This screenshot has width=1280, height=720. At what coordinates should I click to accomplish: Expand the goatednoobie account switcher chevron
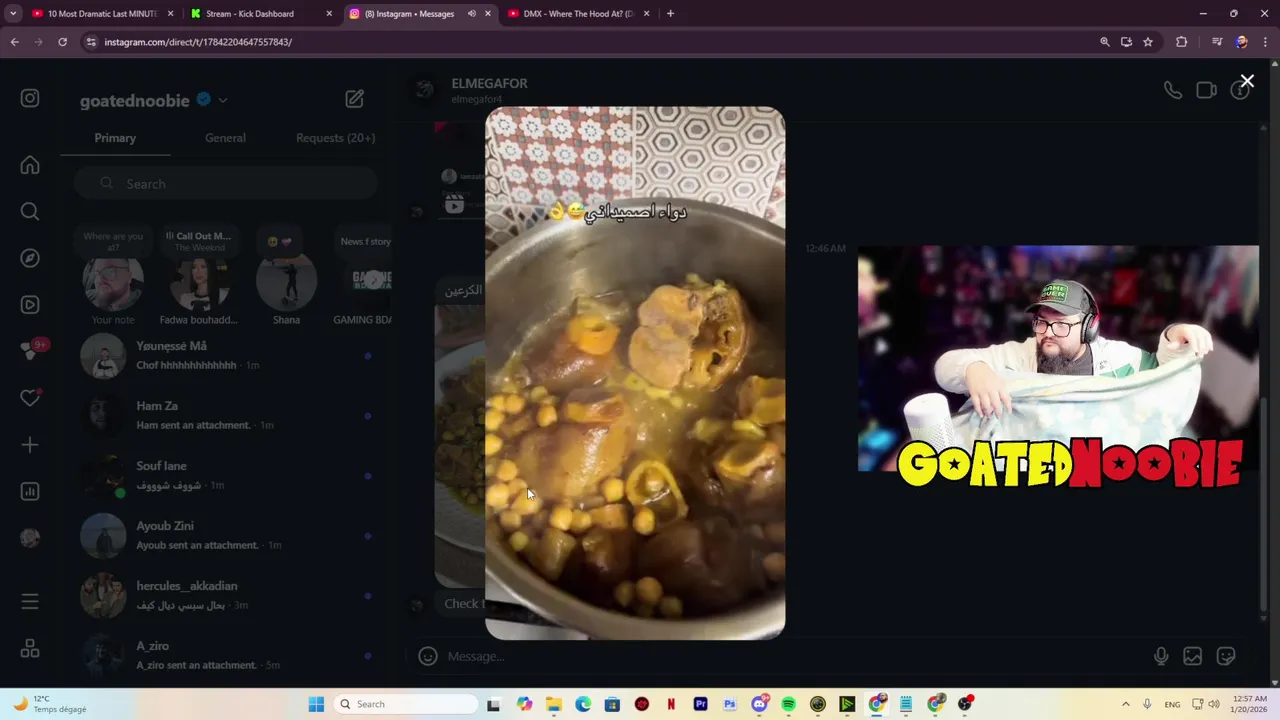[x=223, y=100]
